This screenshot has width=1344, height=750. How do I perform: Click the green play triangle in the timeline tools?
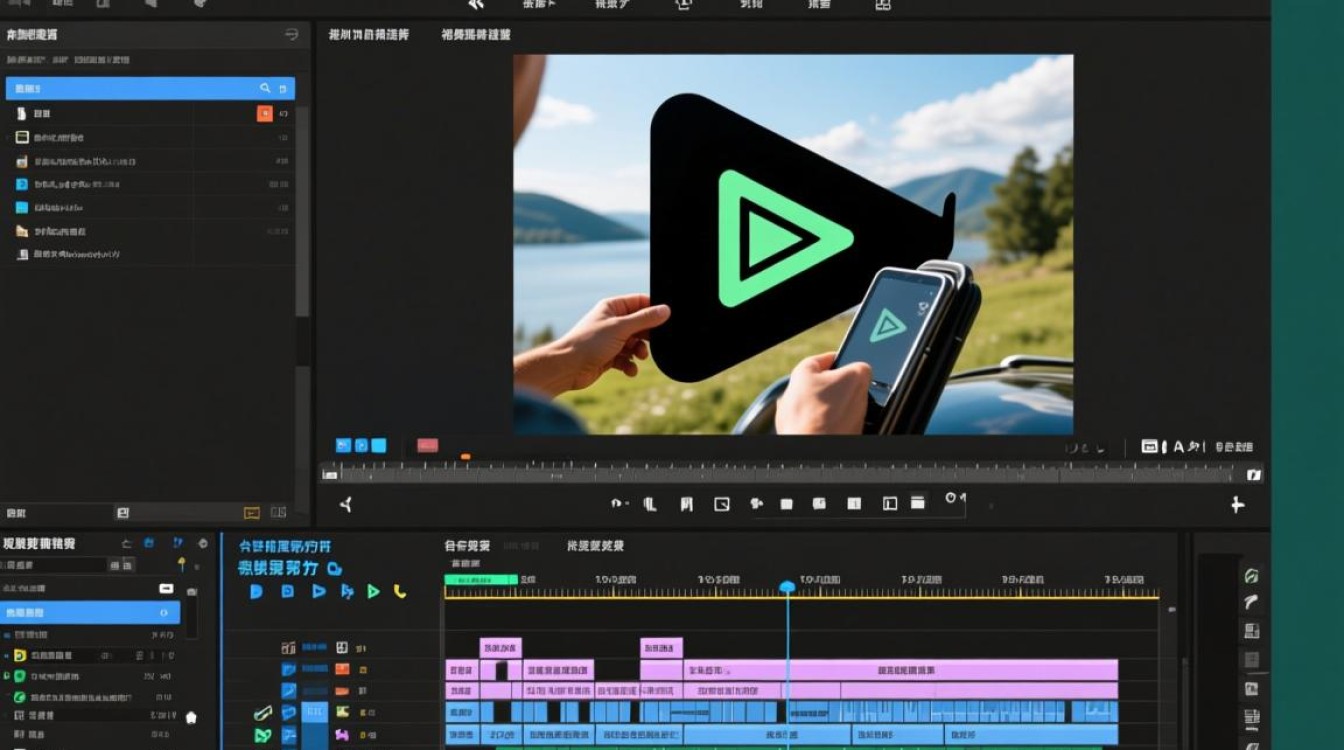click(x=373, y=591)
